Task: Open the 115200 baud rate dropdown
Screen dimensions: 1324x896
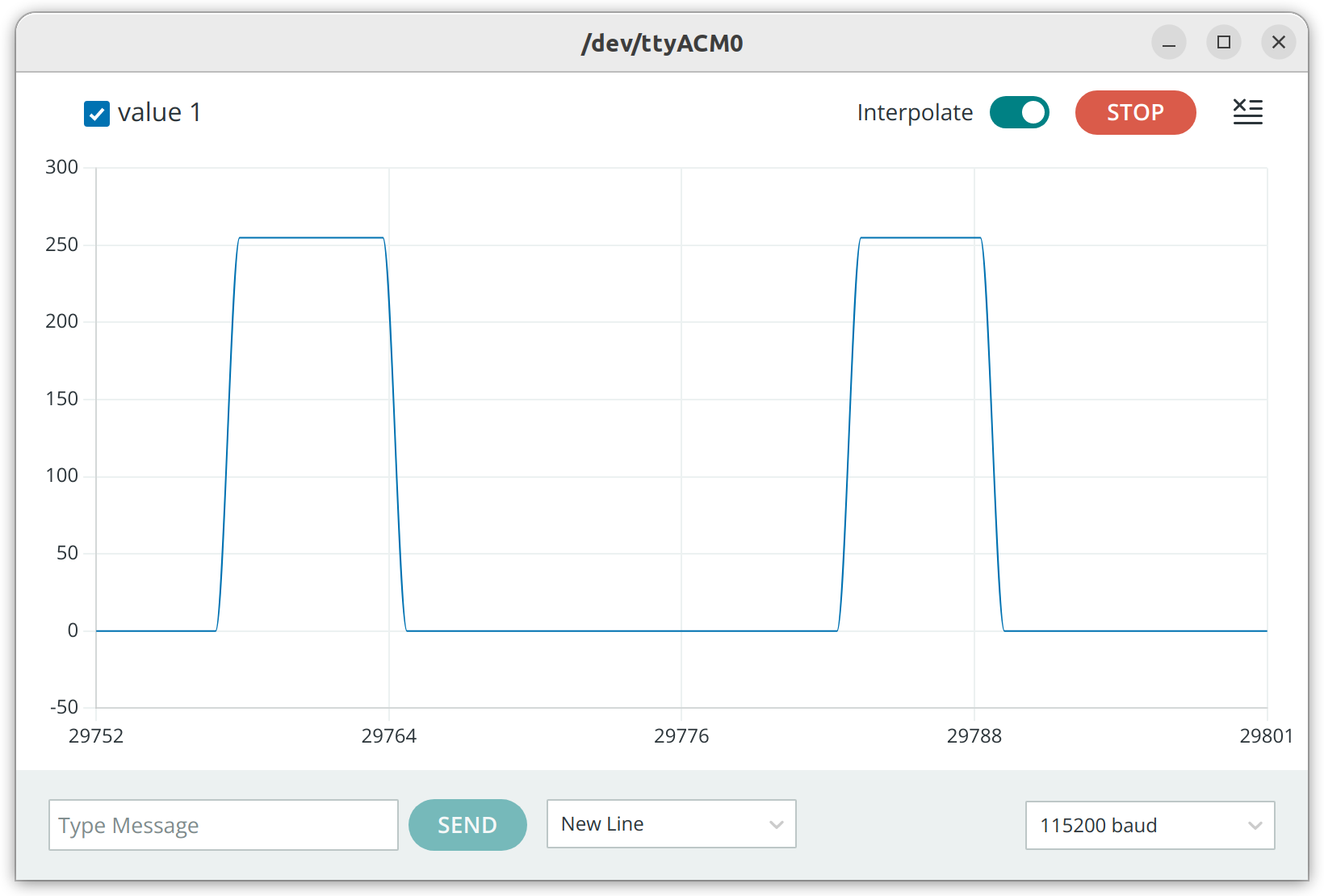Action: (1150, 825)
